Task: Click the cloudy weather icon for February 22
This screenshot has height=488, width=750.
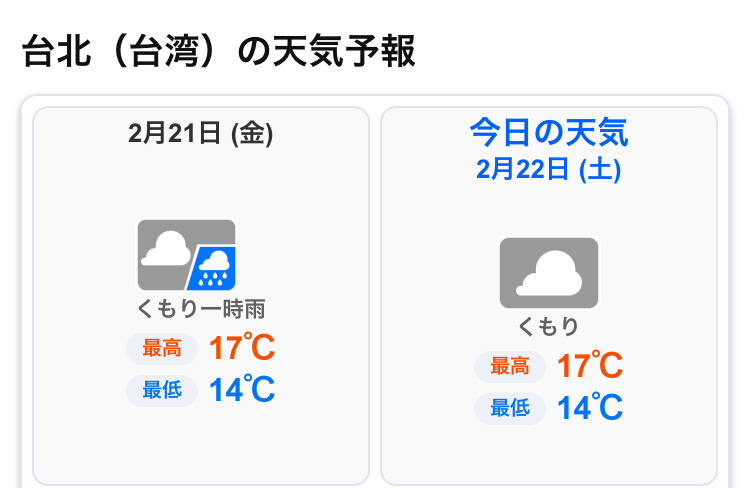Action: click(x=549, y=273)
